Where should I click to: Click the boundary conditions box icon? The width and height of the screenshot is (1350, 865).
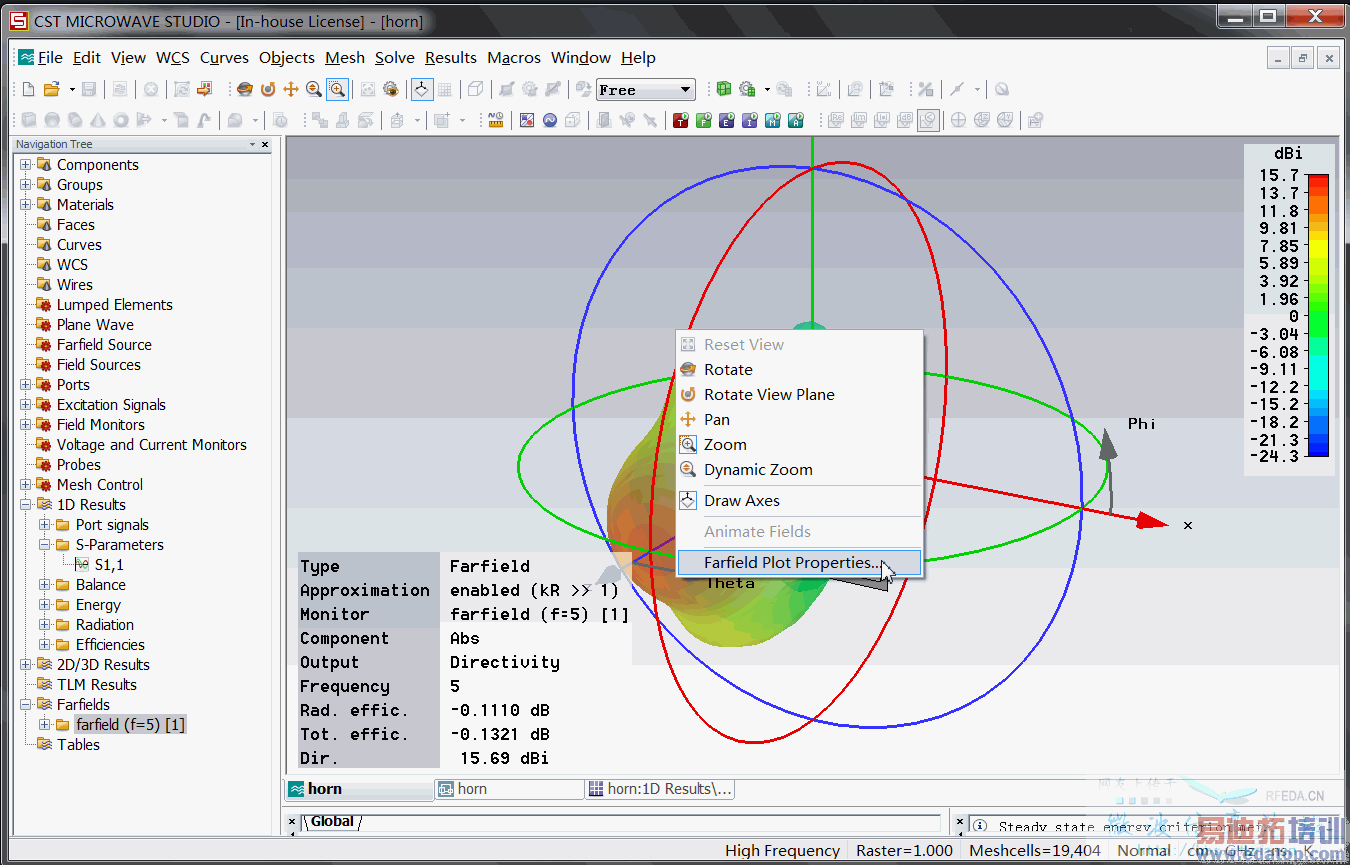(573, 121)
